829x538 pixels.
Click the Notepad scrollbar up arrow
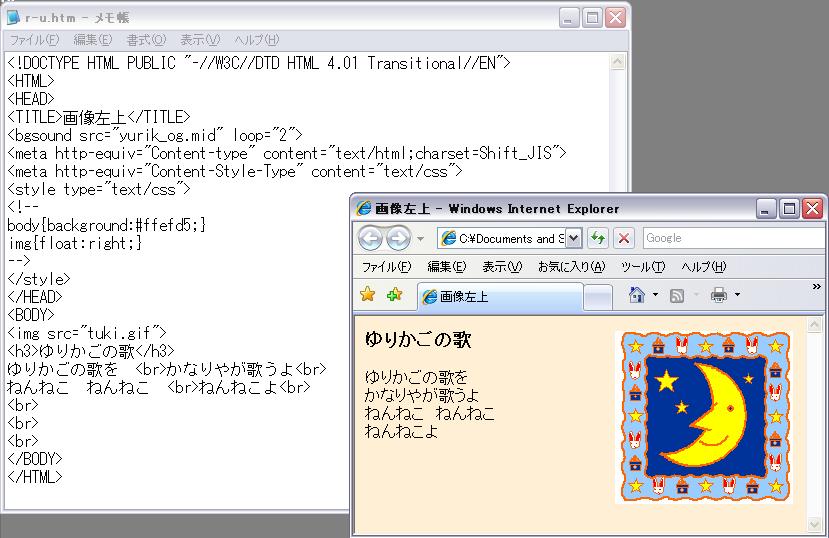[617, 62]
